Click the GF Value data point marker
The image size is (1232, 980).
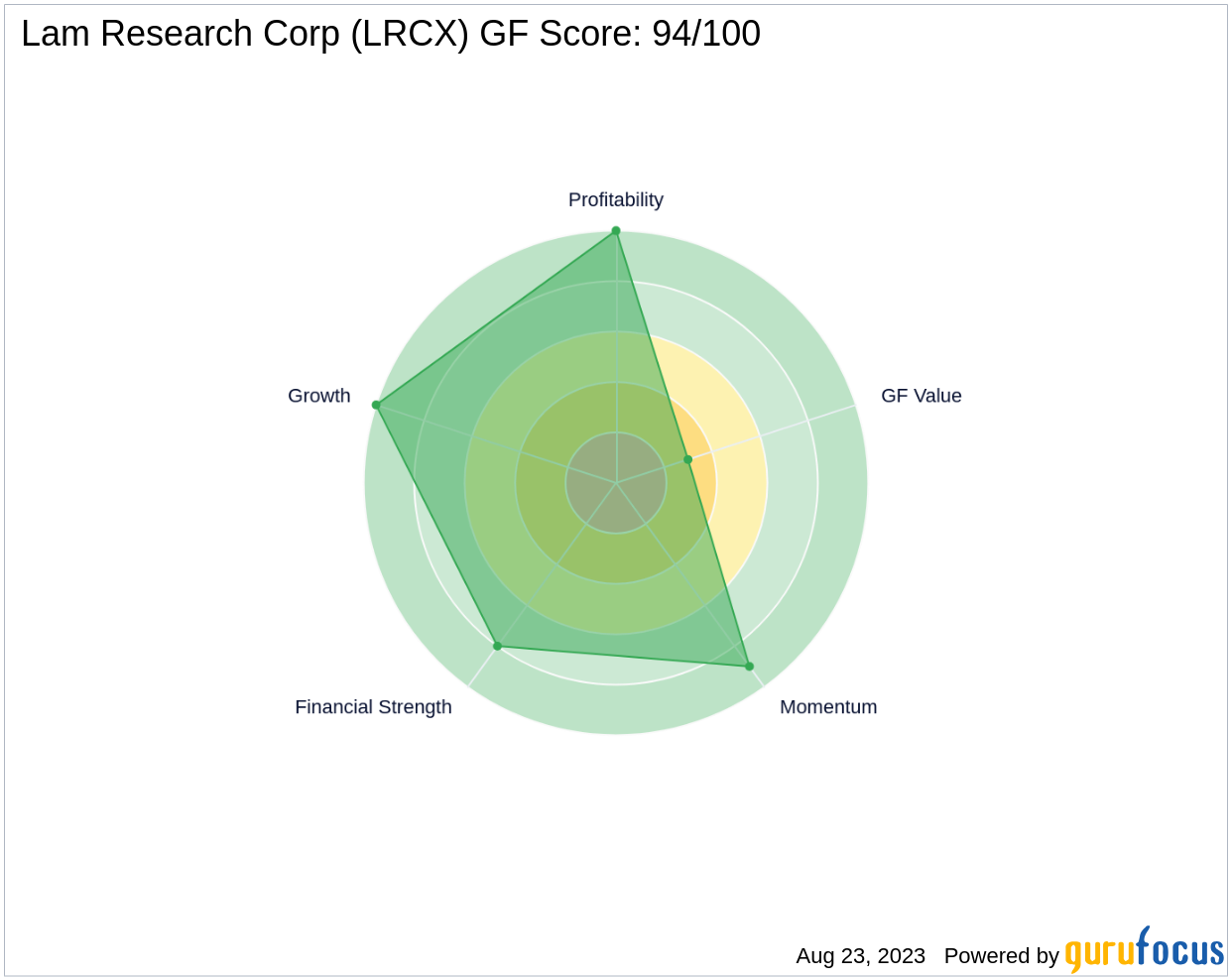(x=688, y=459)
